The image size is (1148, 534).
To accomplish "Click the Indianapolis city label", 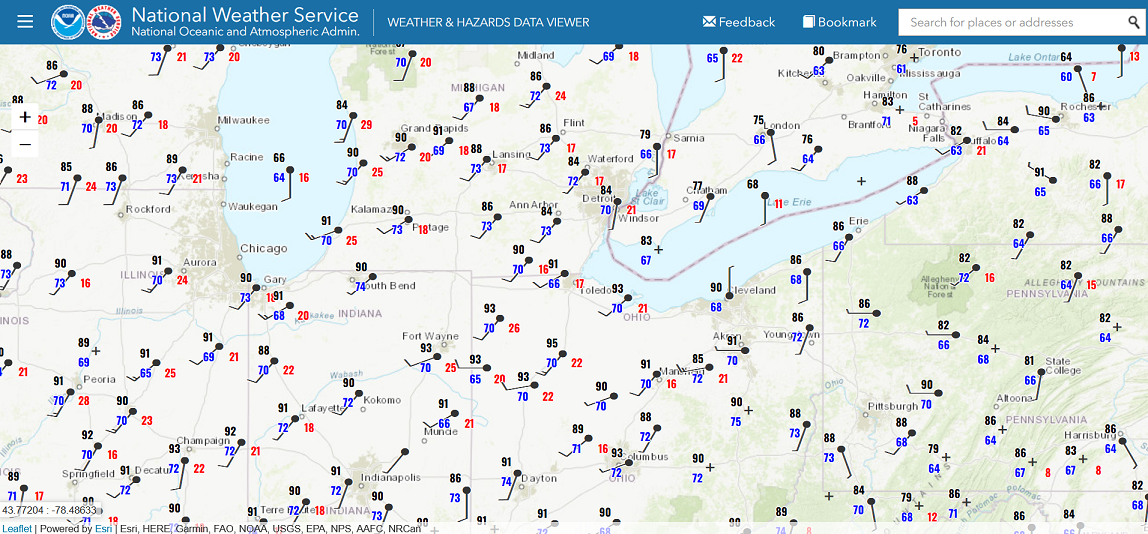I will coord(389,478).
